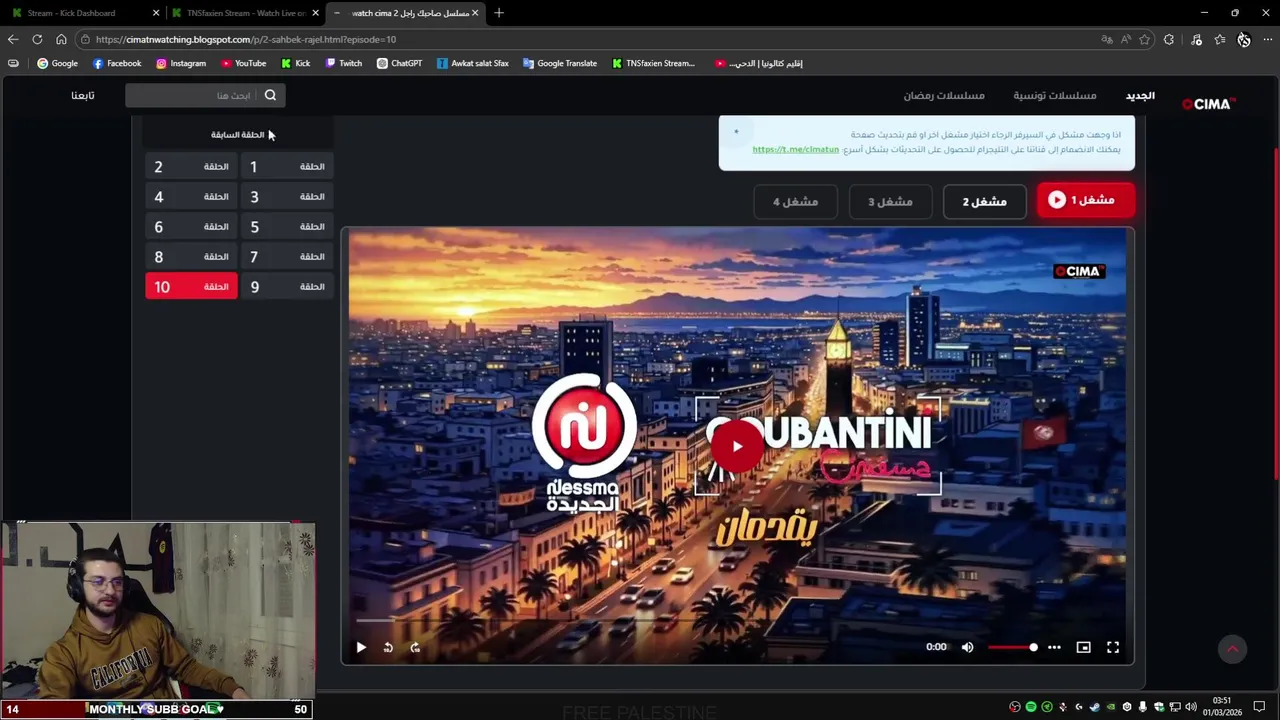Screen dimensions: 1280x720
Task: Enter fullscreen with the player icon
Action: point(1113,647)
